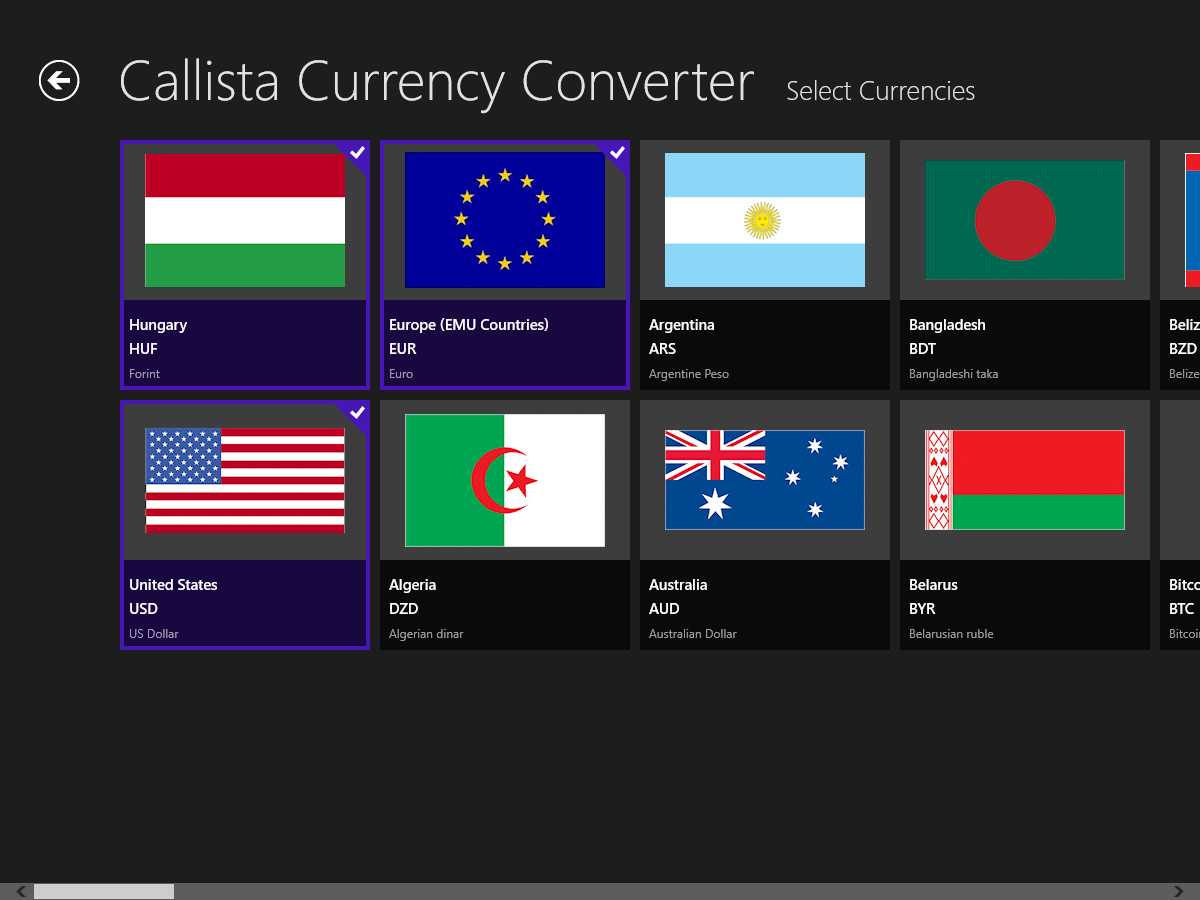Uncheck the Europe EUR tile checkmark
Viewport: 1200px width, 900px height.
point(617,152)
